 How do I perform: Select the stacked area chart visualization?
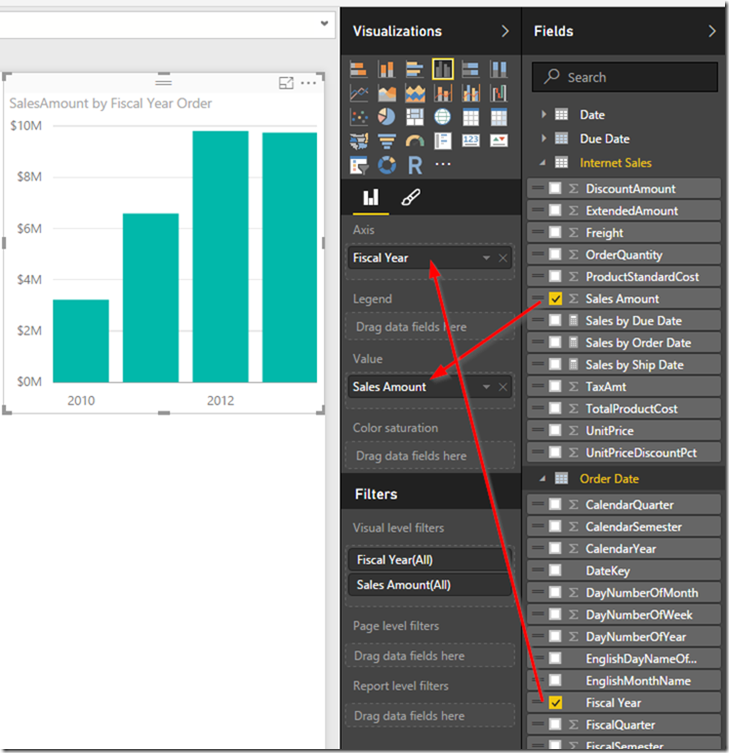click(x=414, y=93)
